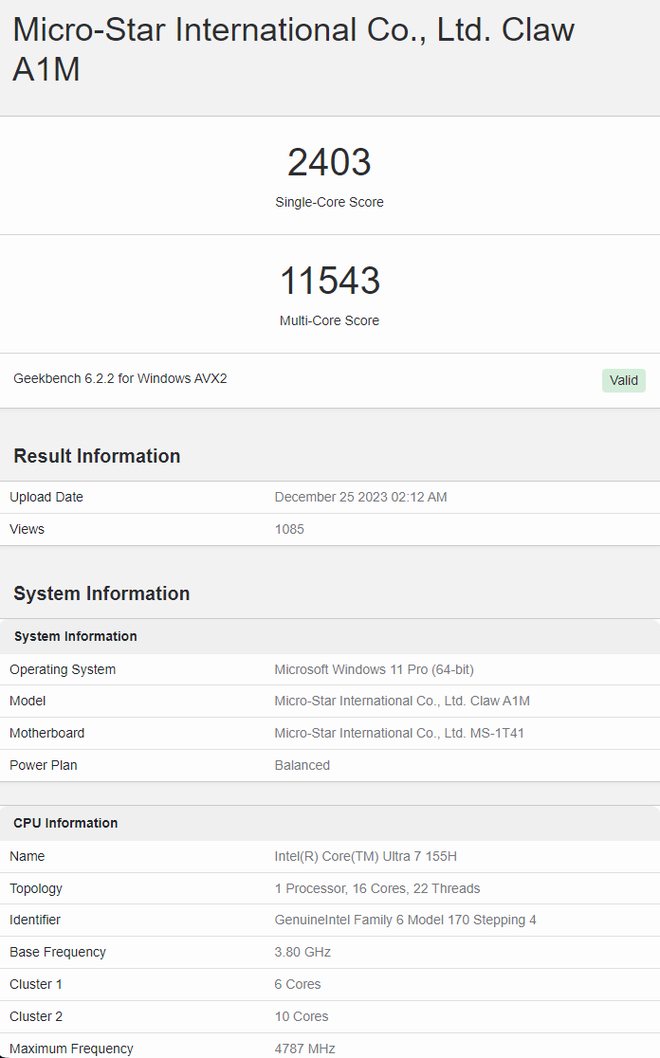
Task: Click the 'Multi-Core Score' label
Action: pos(329,321)
